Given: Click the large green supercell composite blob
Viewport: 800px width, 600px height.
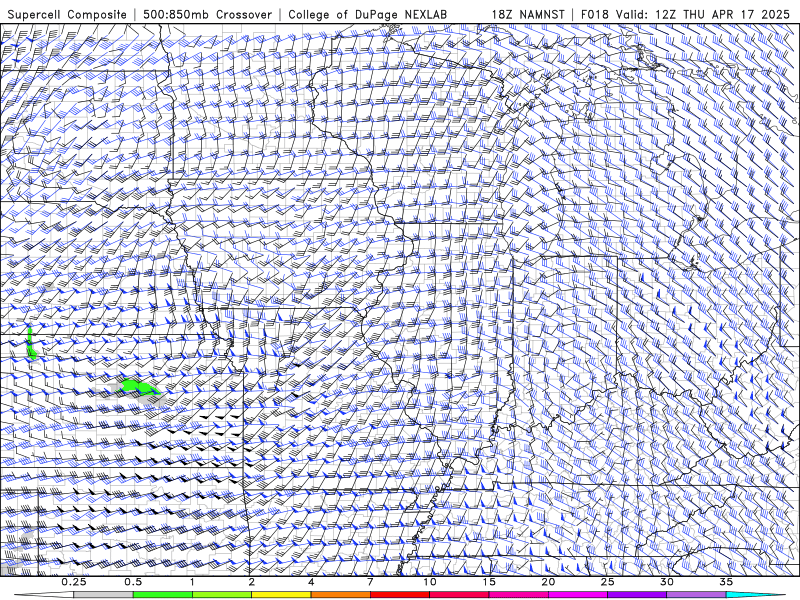Looking at the screenshot, I should pos(138,387).
